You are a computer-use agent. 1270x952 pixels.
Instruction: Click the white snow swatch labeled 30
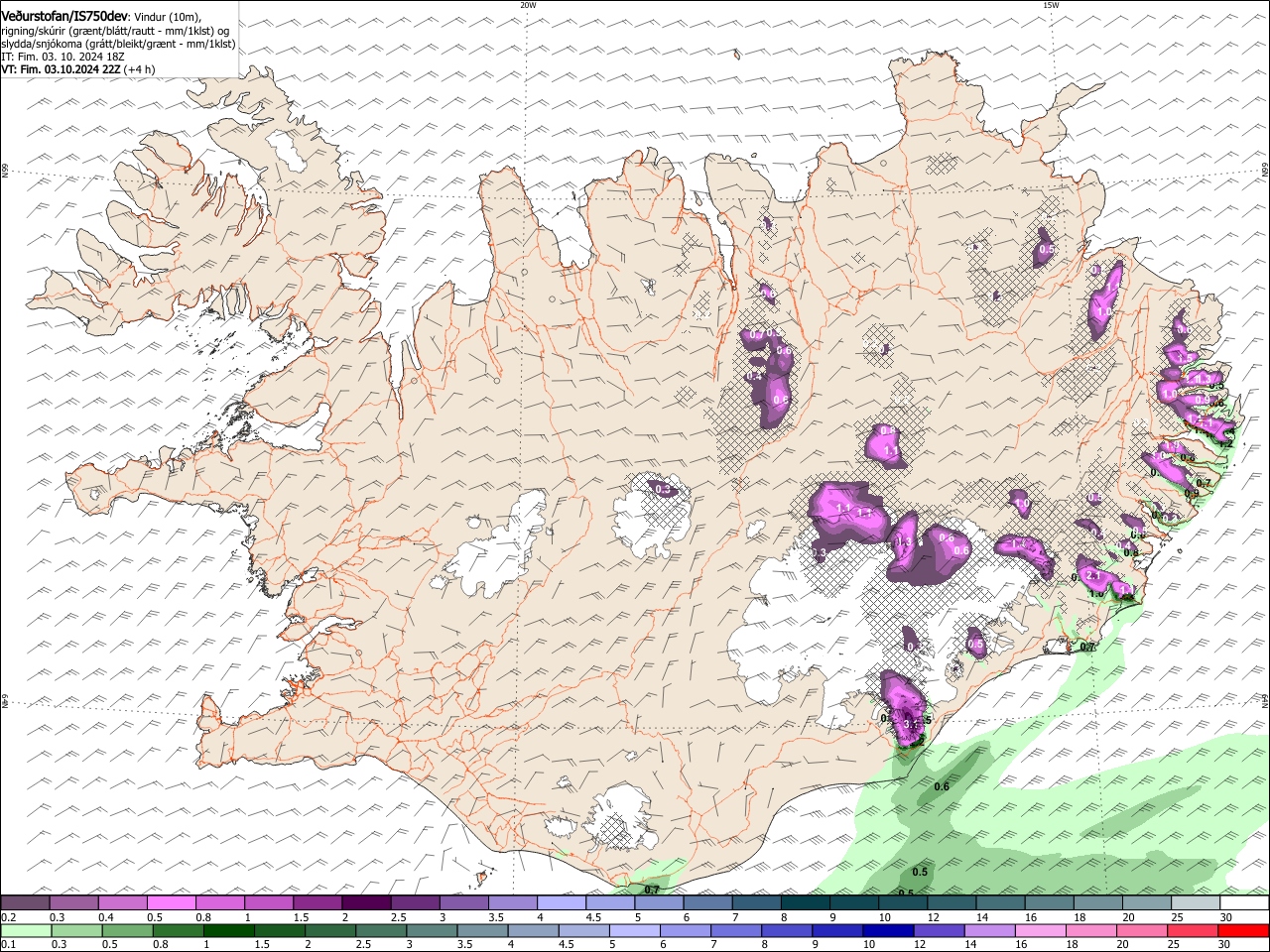tap(1244, 902)
